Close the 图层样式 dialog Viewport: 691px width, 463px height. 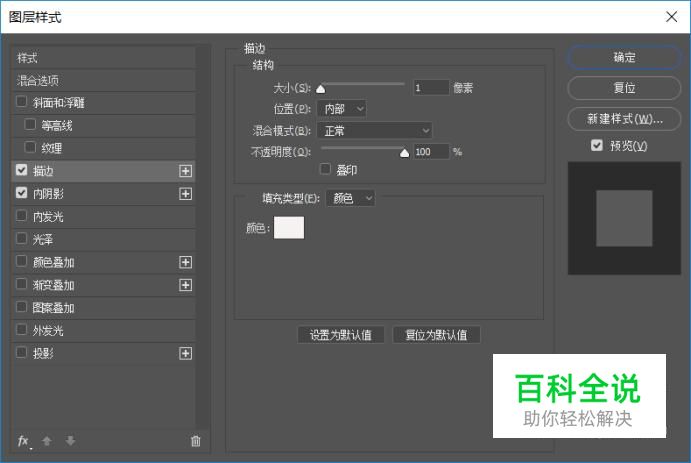(672, 17)
